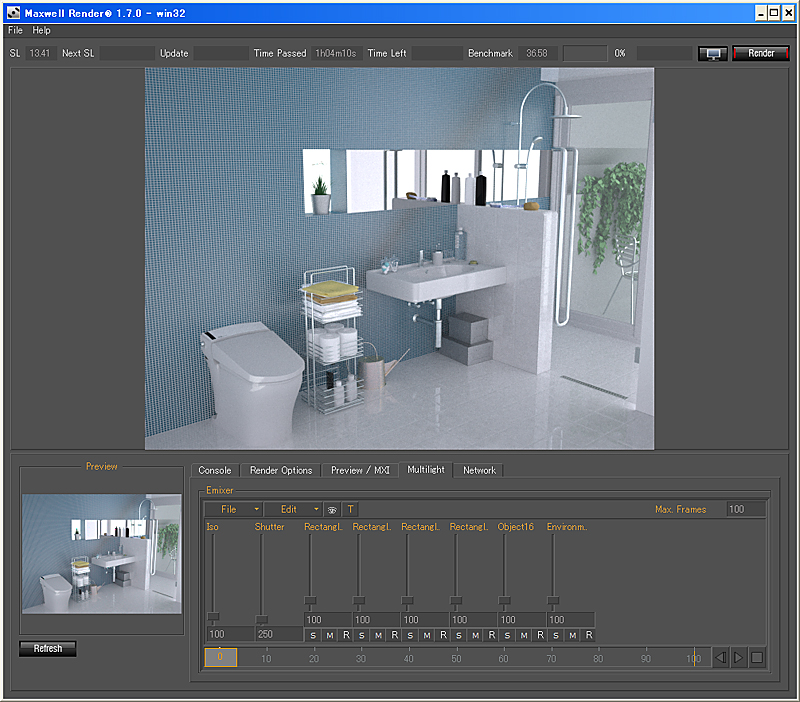
Task: Switch to the Render Options tab
Action: pyautogui.click(x=281, y=470)
